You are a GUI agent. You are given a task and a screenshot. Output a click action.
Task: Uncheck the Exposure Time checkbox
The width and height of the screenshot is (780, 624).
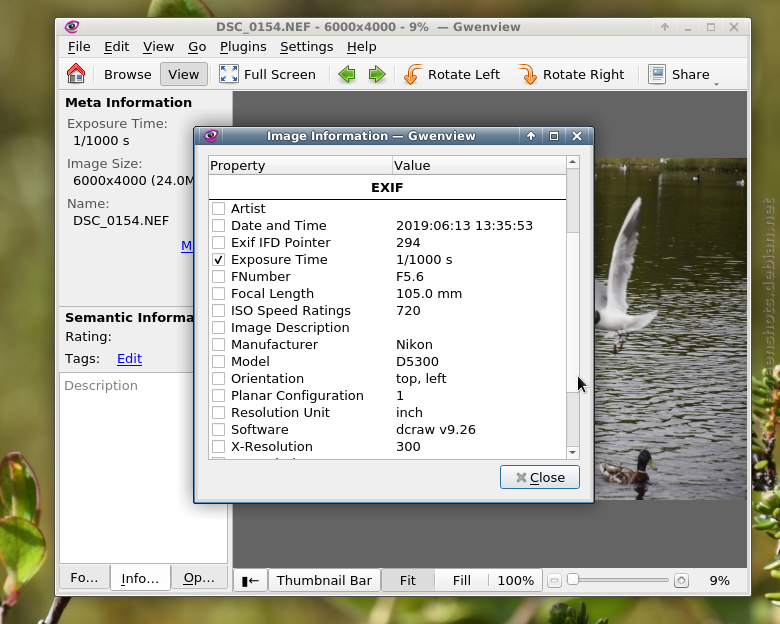click(x=218, y=259)
